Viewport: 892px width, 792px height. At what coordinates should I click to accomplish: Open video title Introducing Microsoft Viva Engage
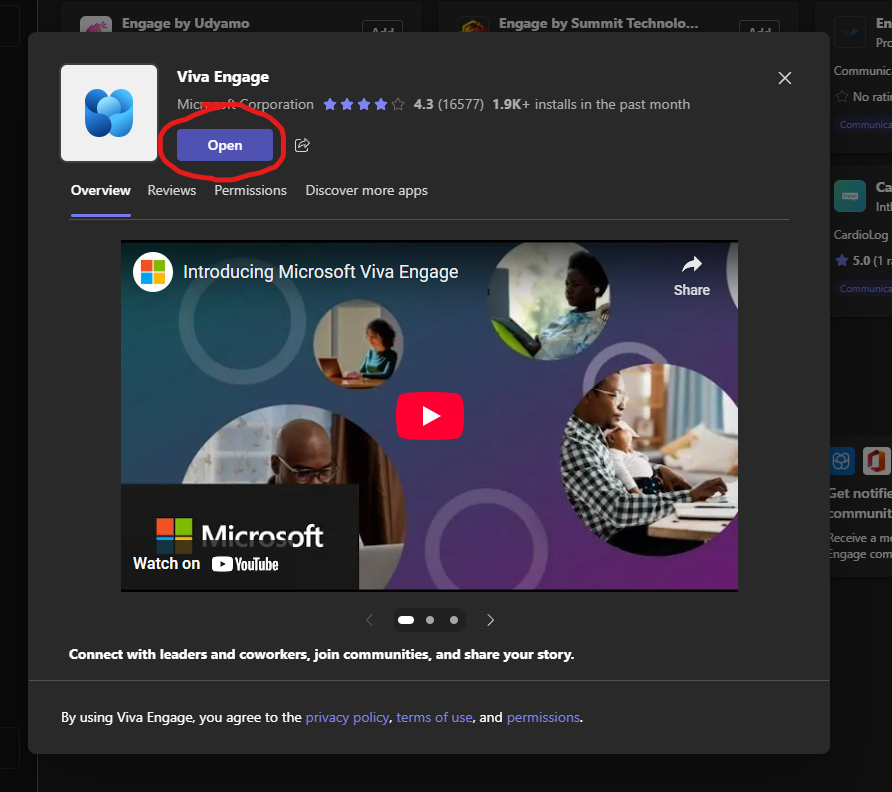point(321,272)
